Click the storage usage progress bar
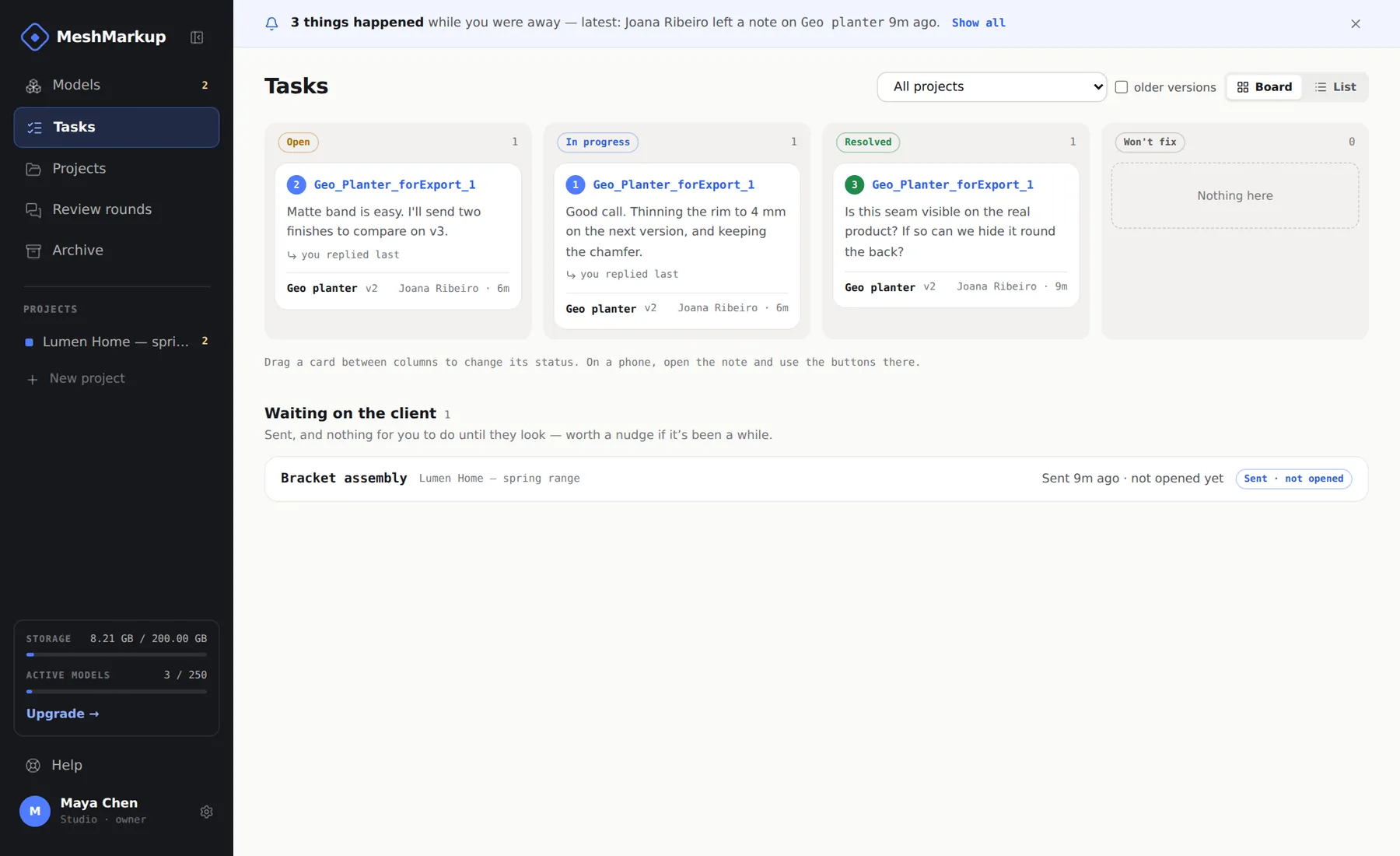This screenshot has width=1400, height=856. (117, 655)
